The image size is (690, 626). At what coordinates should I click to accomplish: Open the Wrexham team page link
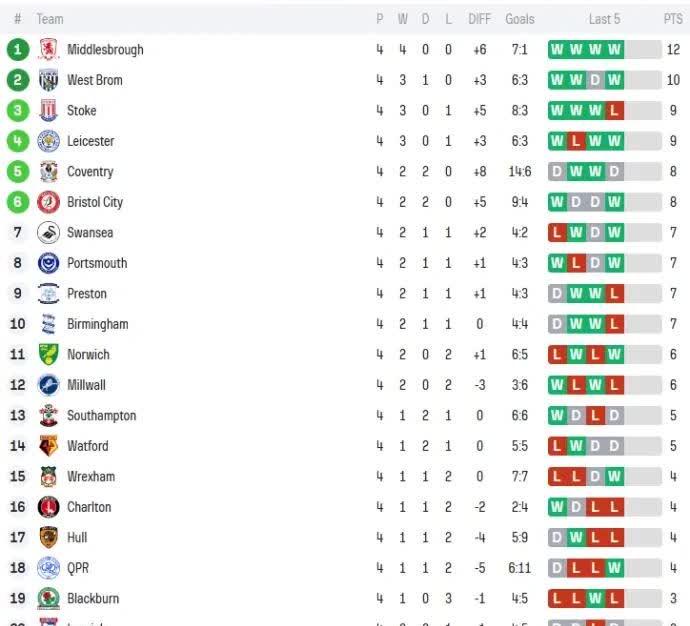[91, 477]
